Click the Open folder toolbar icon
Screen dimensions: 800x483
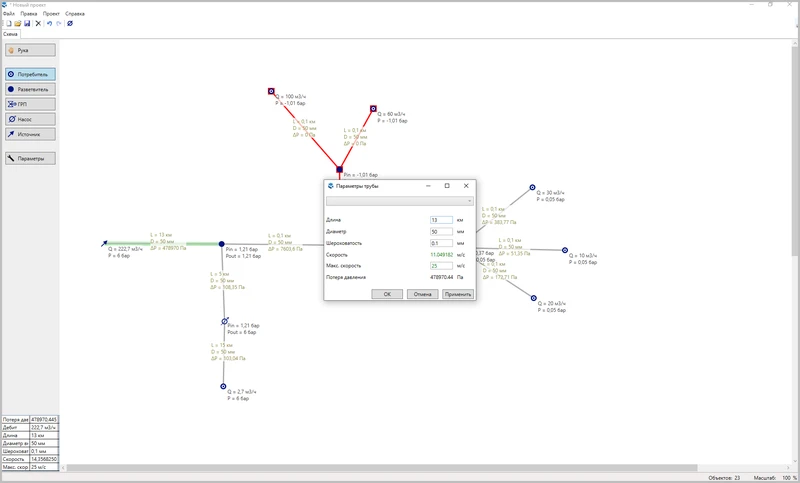[x=16, y=23]
